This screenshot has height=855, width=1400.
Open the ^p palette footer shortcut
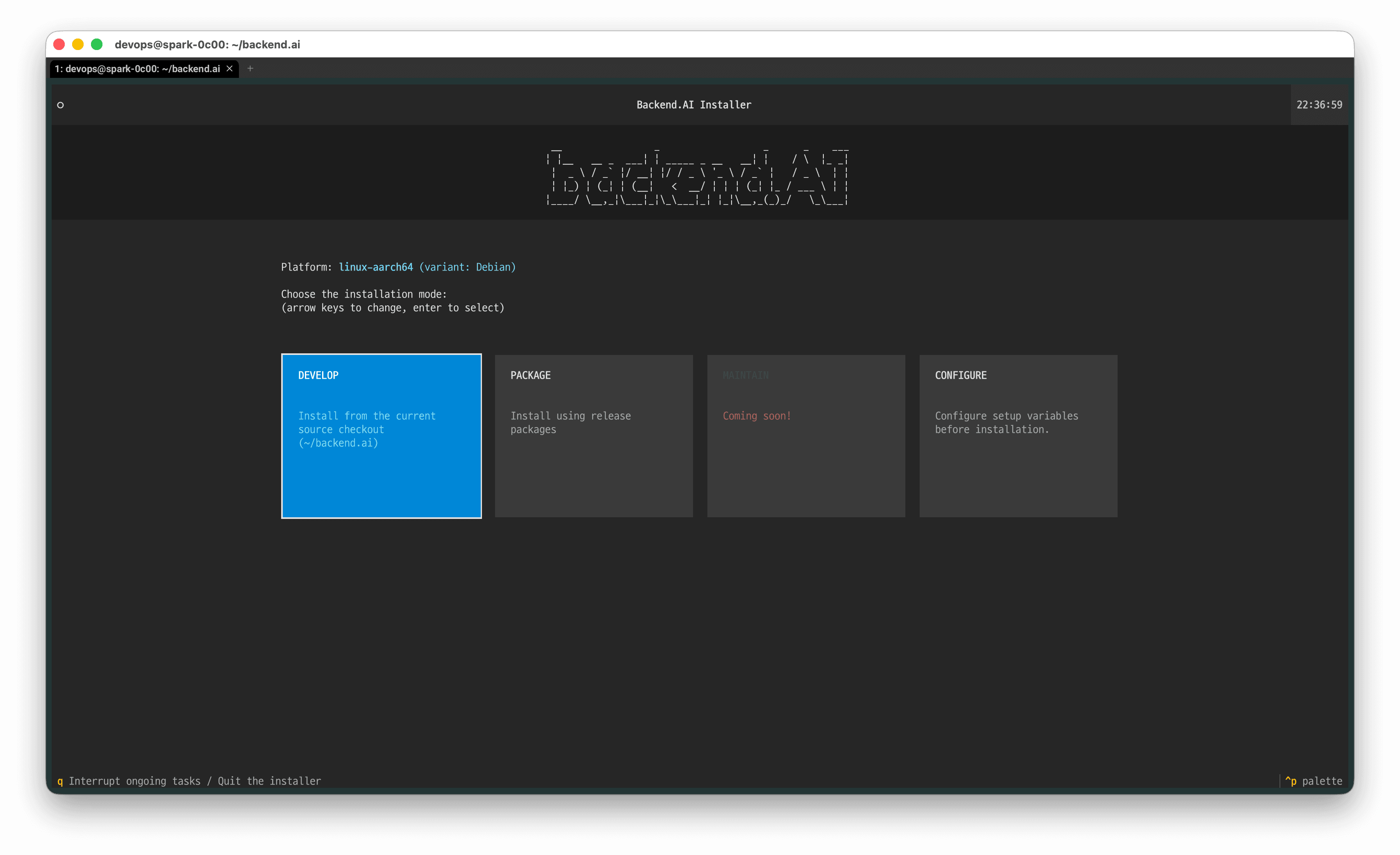[1314, 780]
